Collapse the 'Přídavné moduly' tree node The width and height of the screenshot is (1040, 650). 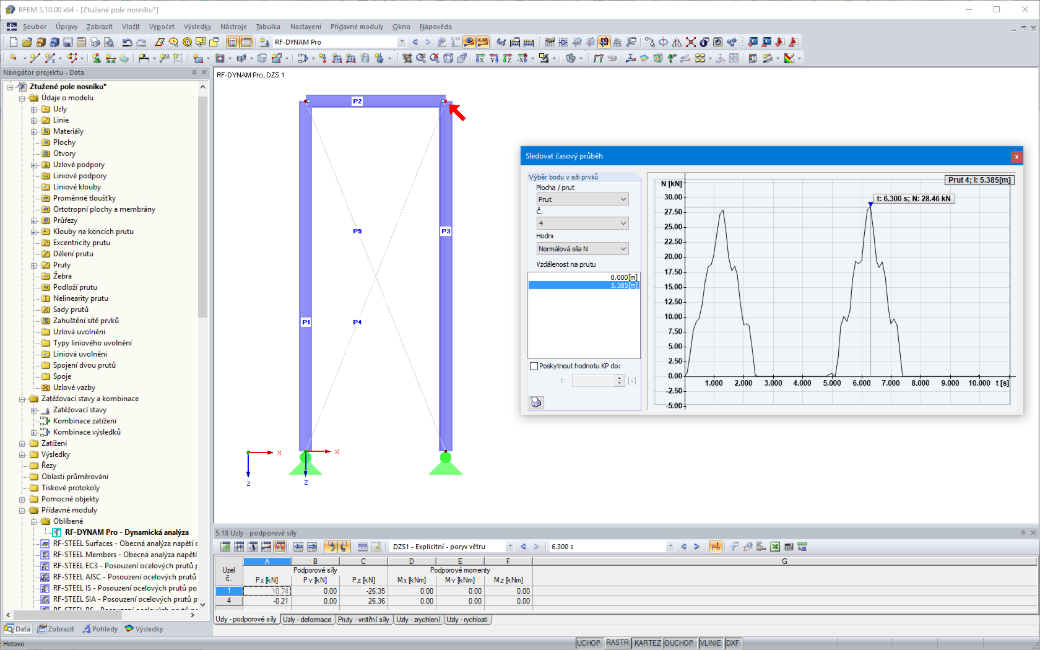(x=22, y=510)
